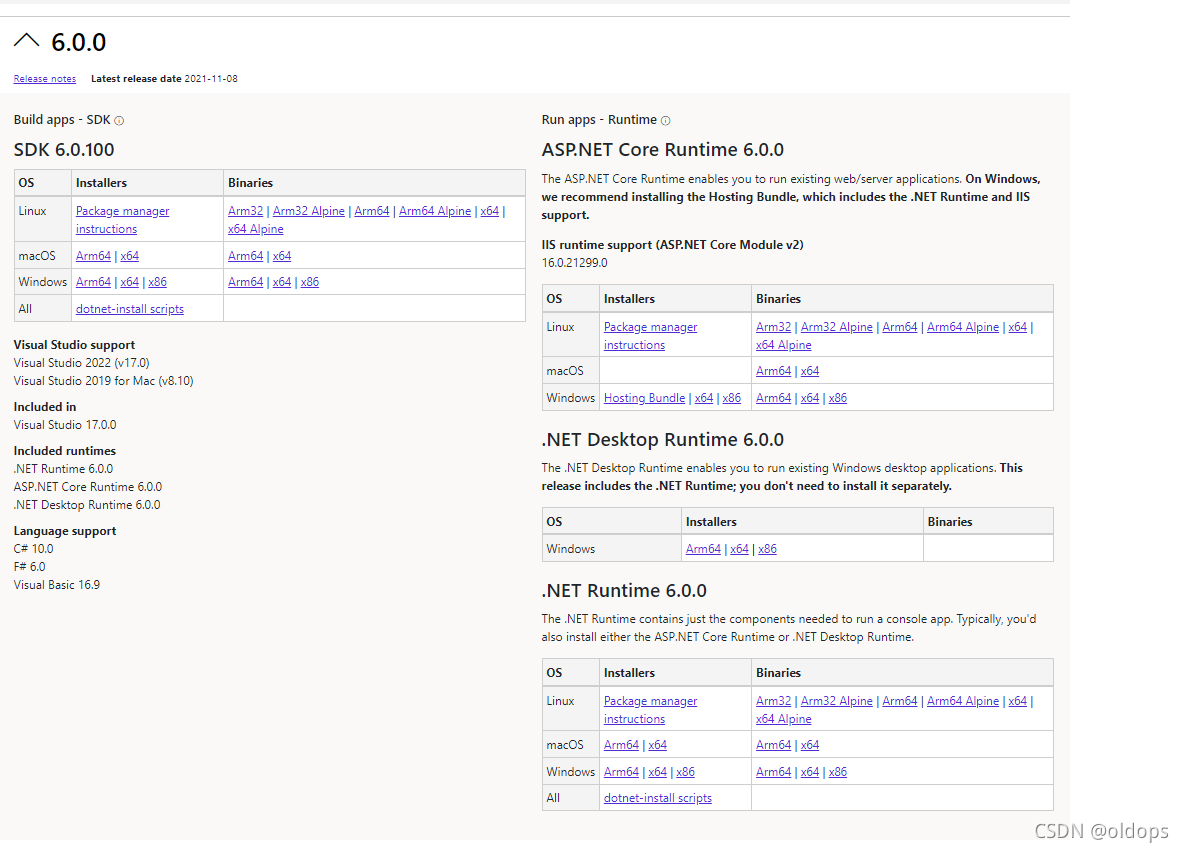Download .NET Runtime Windows x86 binary
Image resolution: width=1184 pixels, height=852 pixels.
click(x=837, y=772)
